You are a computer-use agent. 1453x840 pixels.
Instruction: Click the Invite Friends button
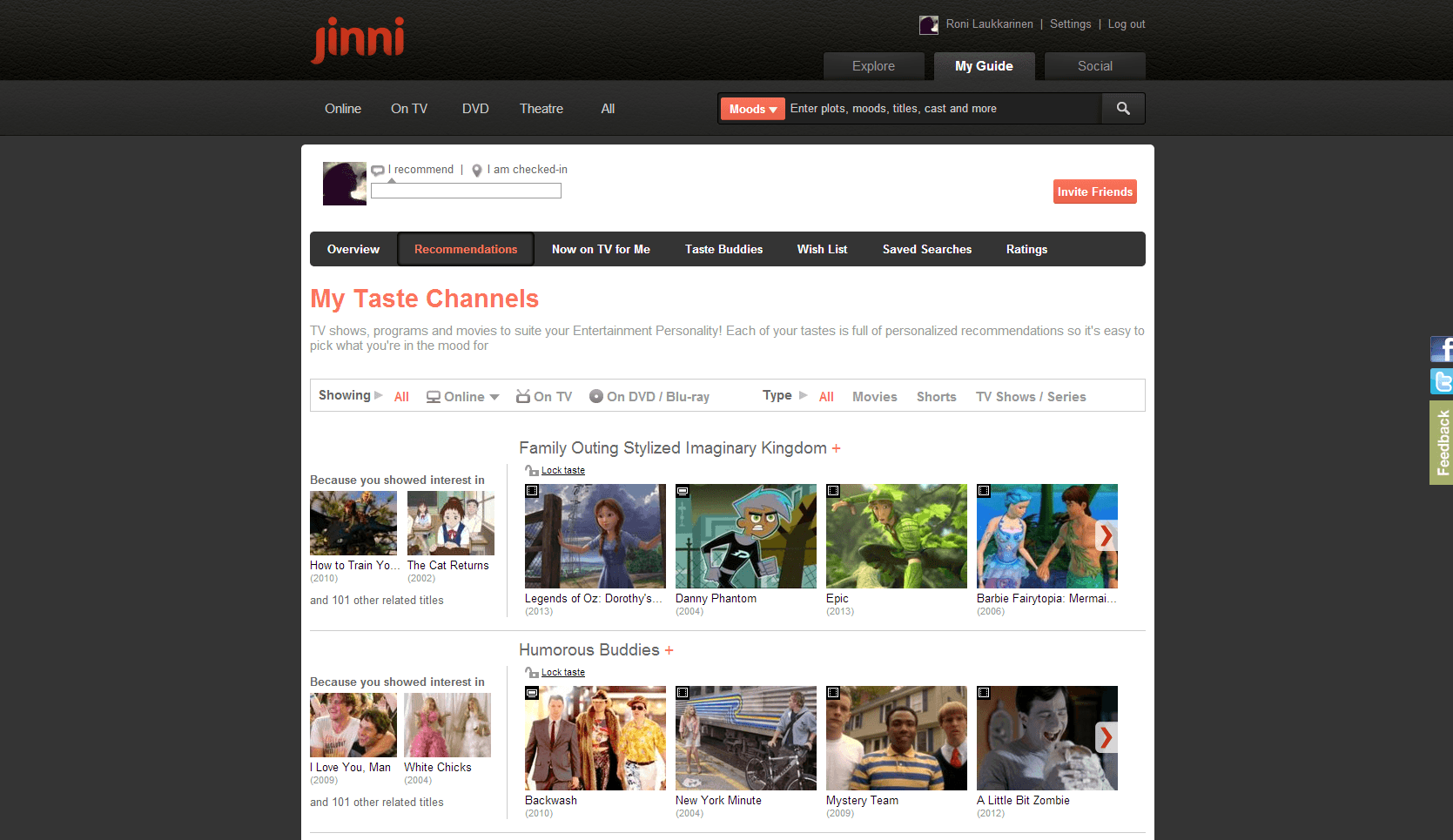coord(1095,192)
